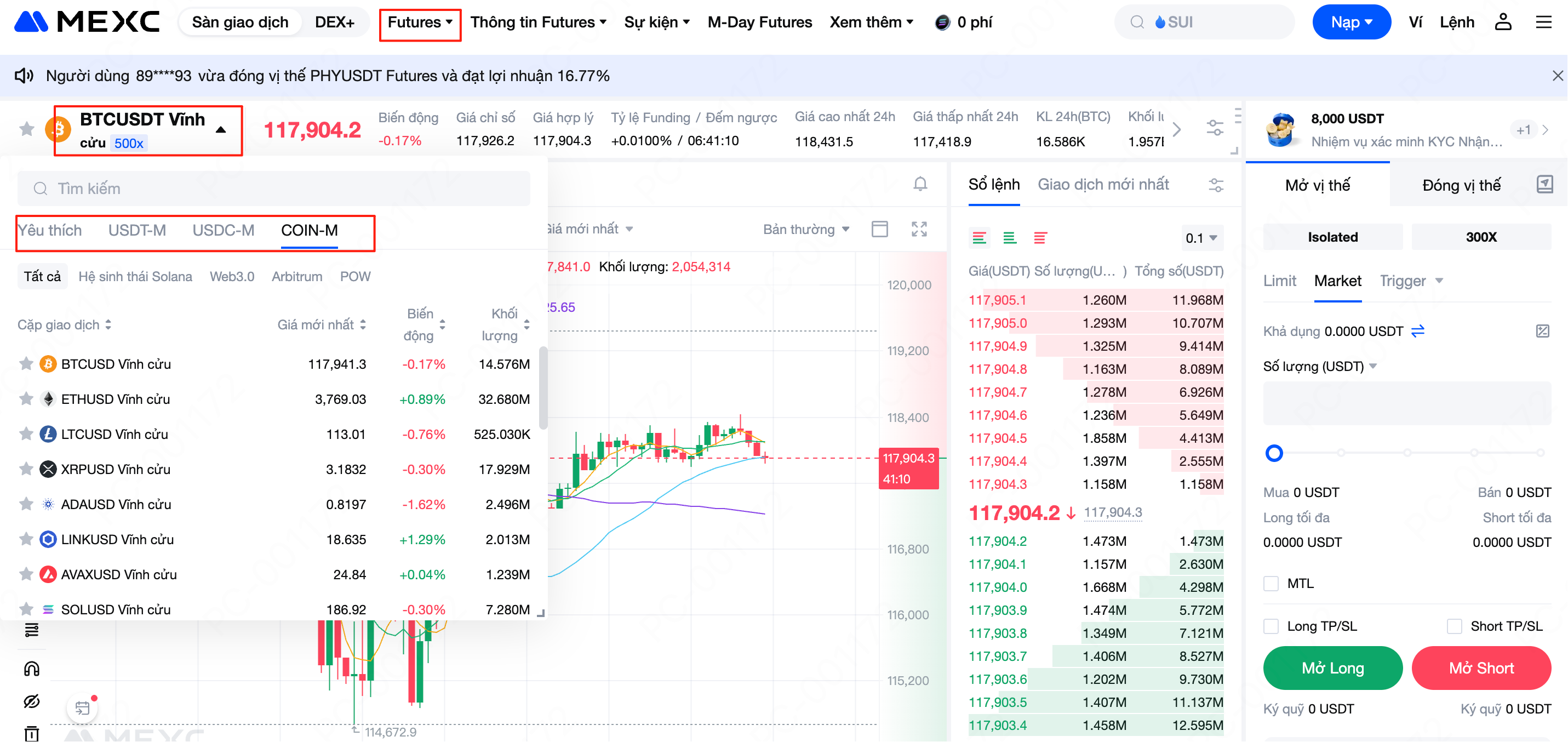Close the announcement banner
Image resolution: width=1568 pixels, height=742 pixels.
pos(1557,76)
